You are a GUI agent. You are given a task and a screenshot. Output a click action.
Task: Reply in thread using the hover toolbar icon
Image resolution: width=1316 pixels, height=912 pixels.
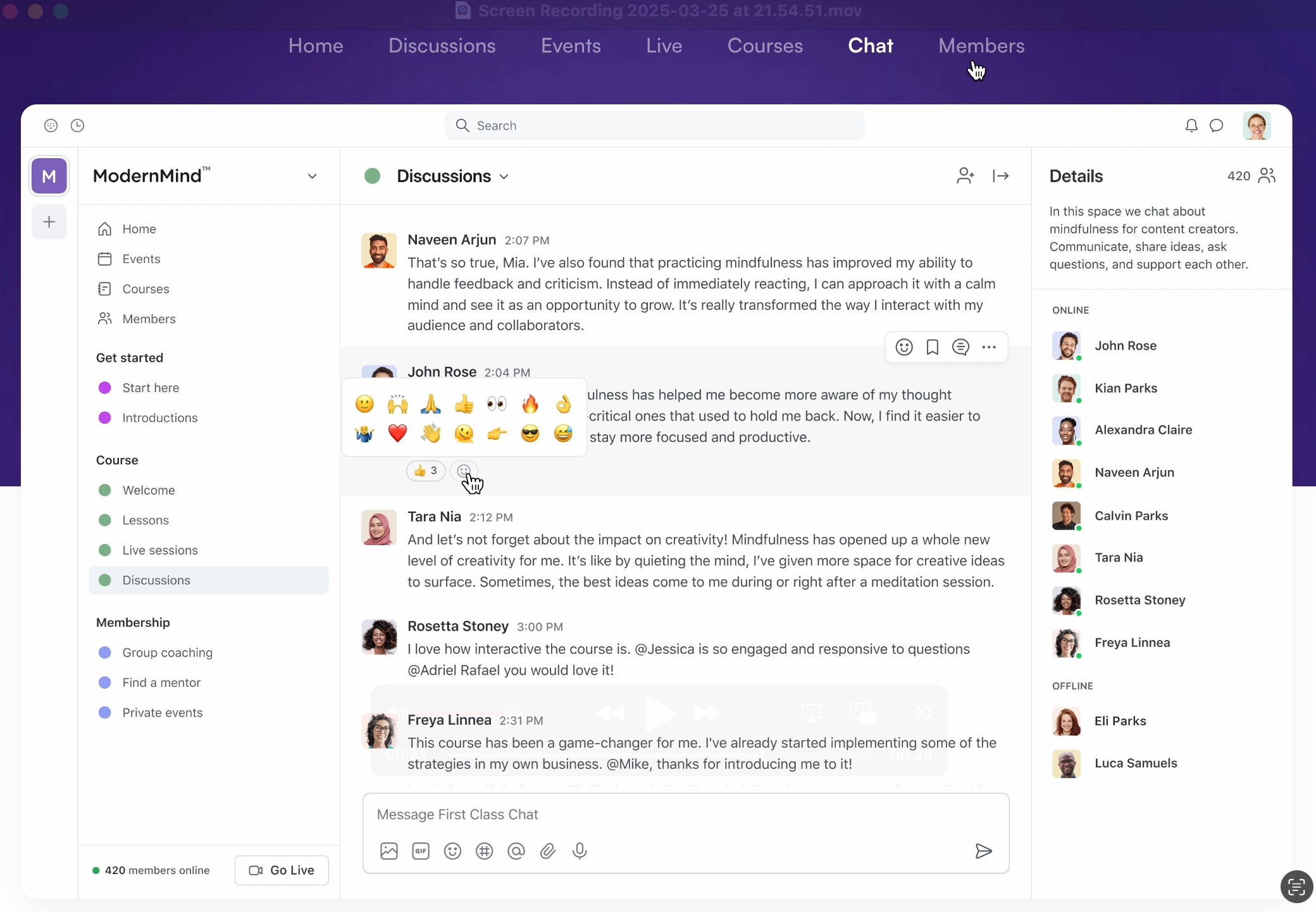(x=960, y=347)
